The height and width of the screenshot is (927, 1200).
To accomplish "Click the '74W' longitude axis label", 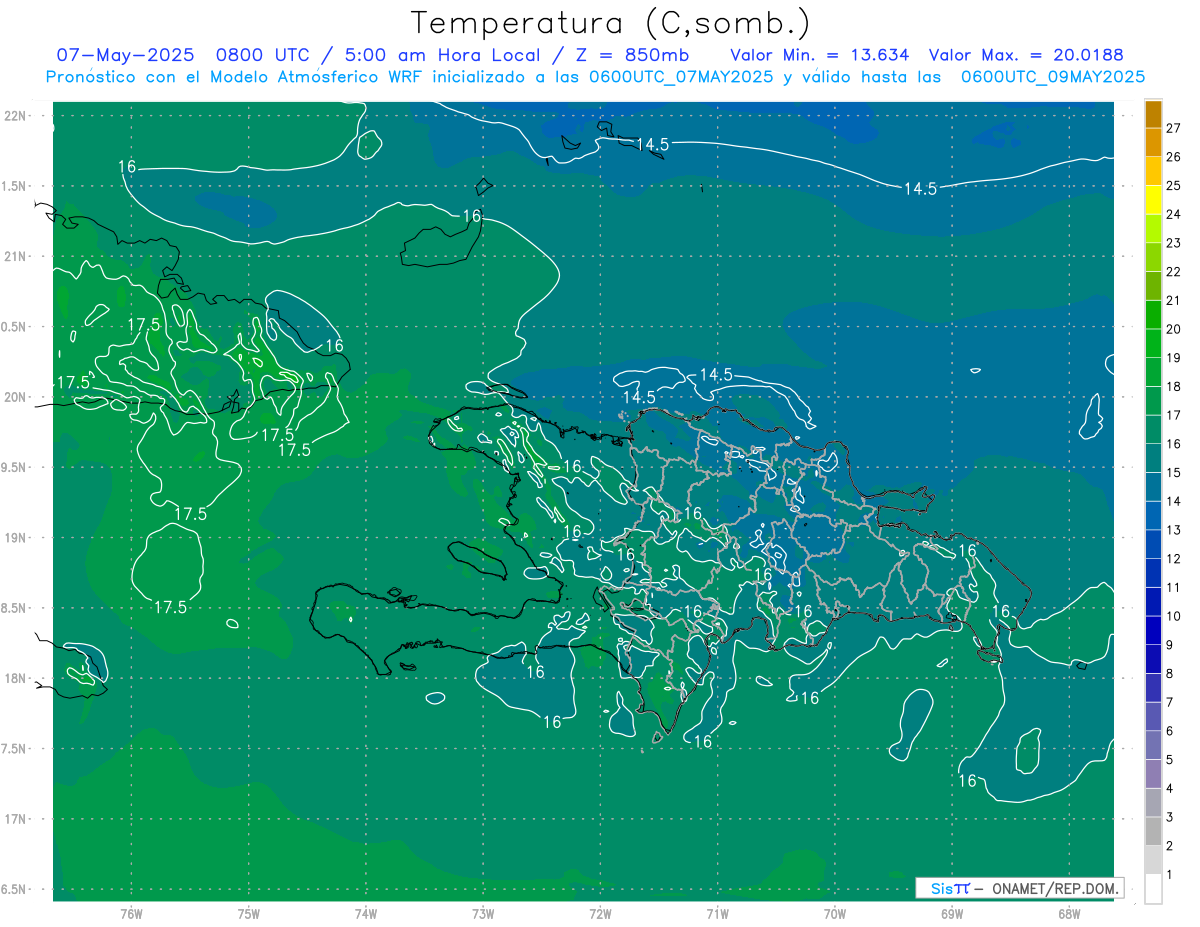I will tap(366, 914).
